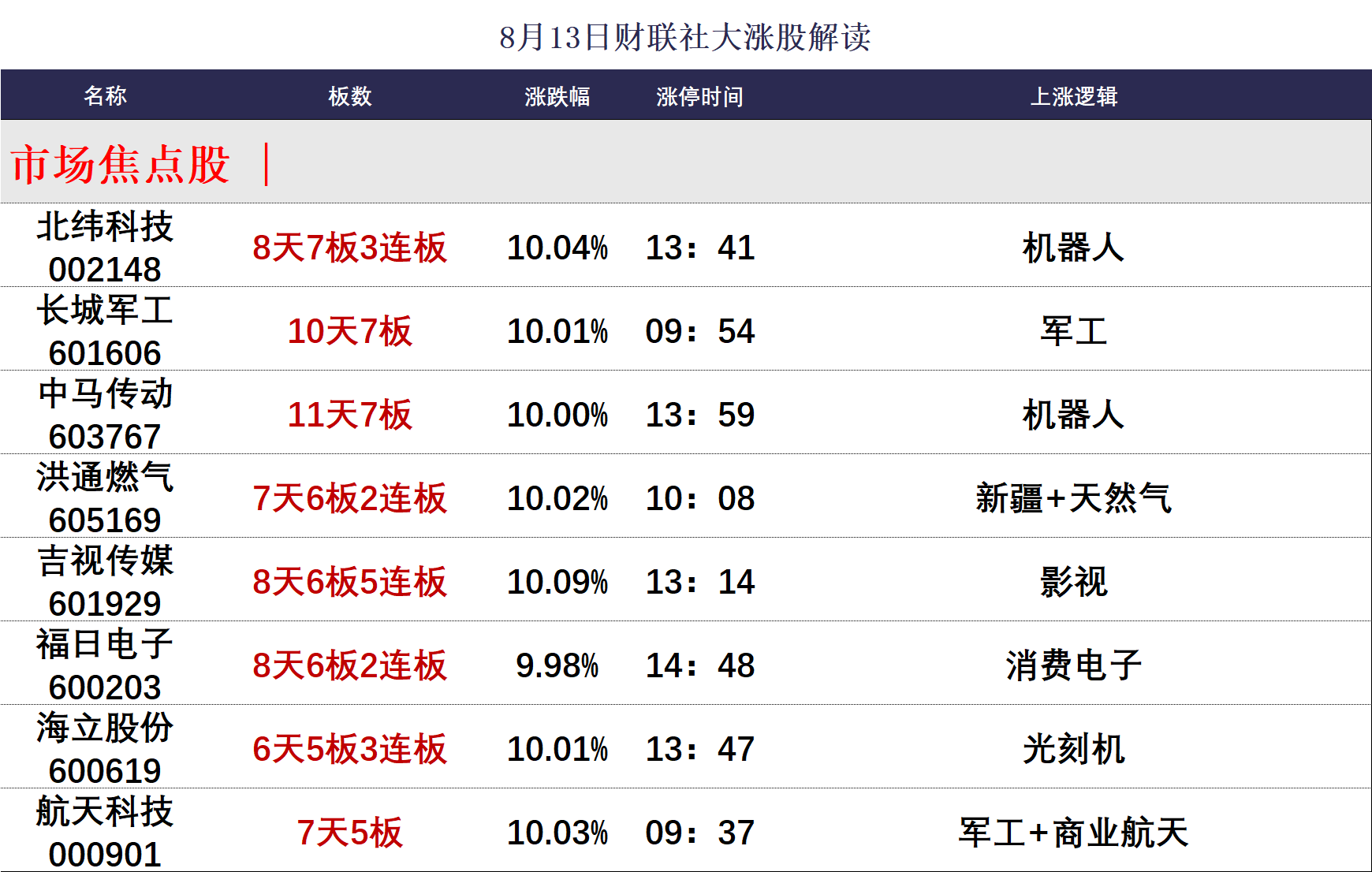Click 机器人 in the 北纬科技 row
This screenshot has height=872, width=1372.
pyautogui.click(x=1074, y=248)
